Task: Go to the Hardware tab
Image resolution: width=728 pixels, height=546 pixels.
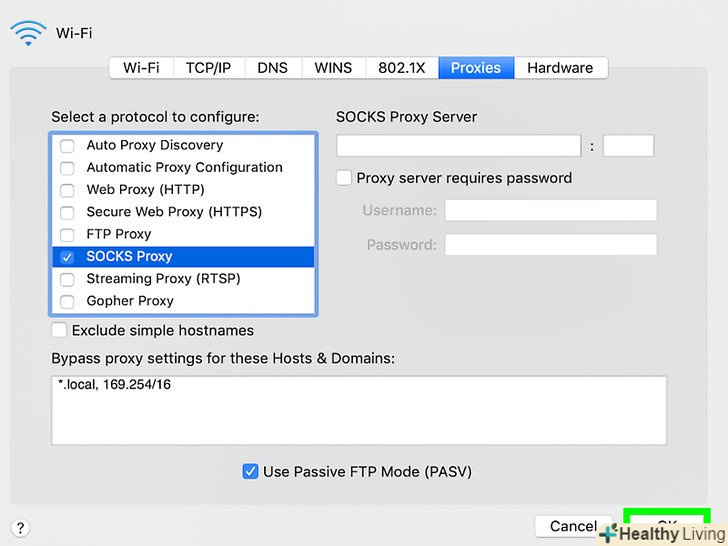Action: tap(560, 68)
